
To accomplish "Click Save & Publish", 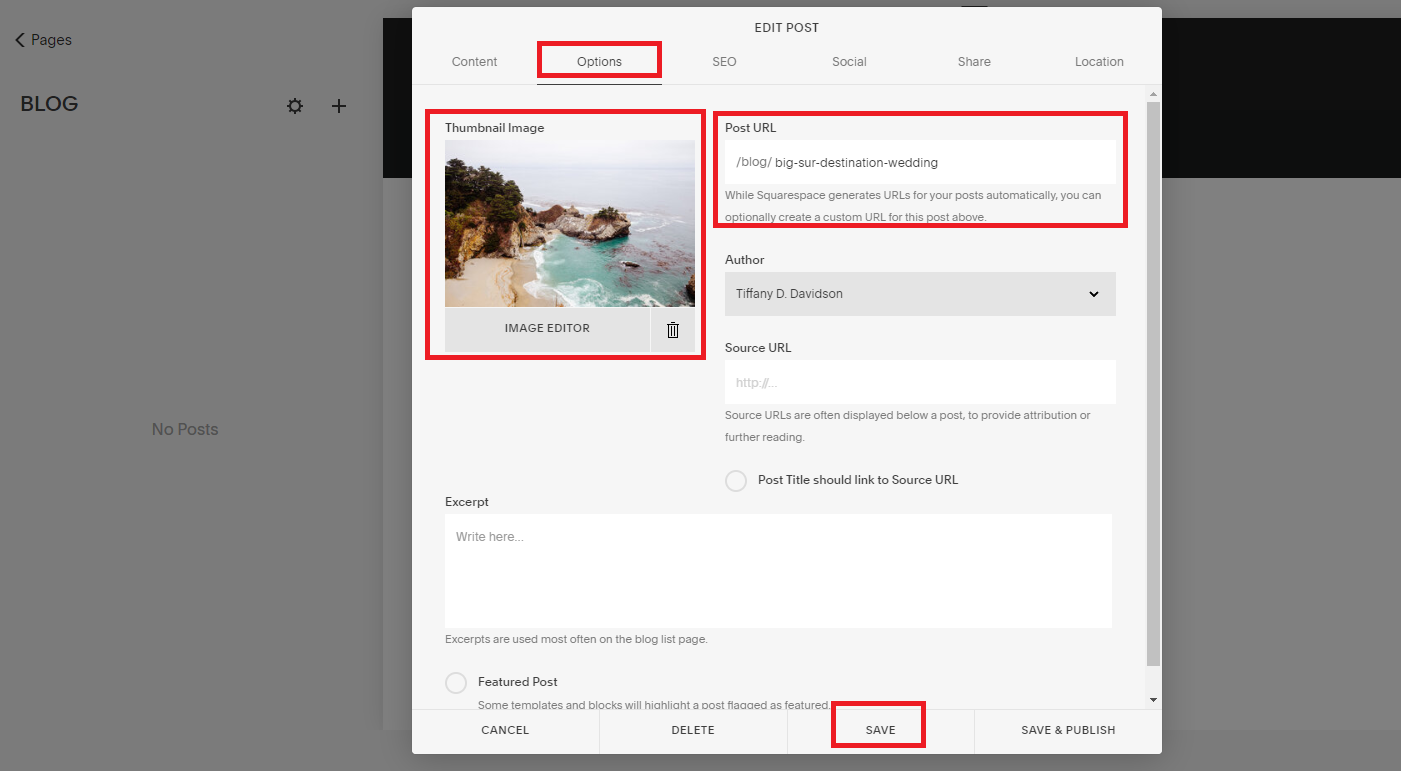I will (1067, 729).
